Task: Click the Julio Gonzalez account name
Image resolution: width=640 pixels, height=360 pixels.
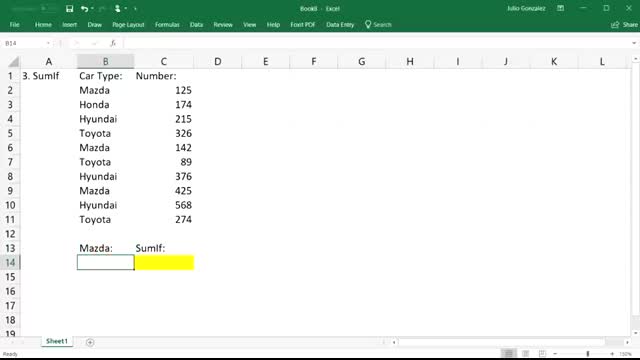Action: click(526, 9)
